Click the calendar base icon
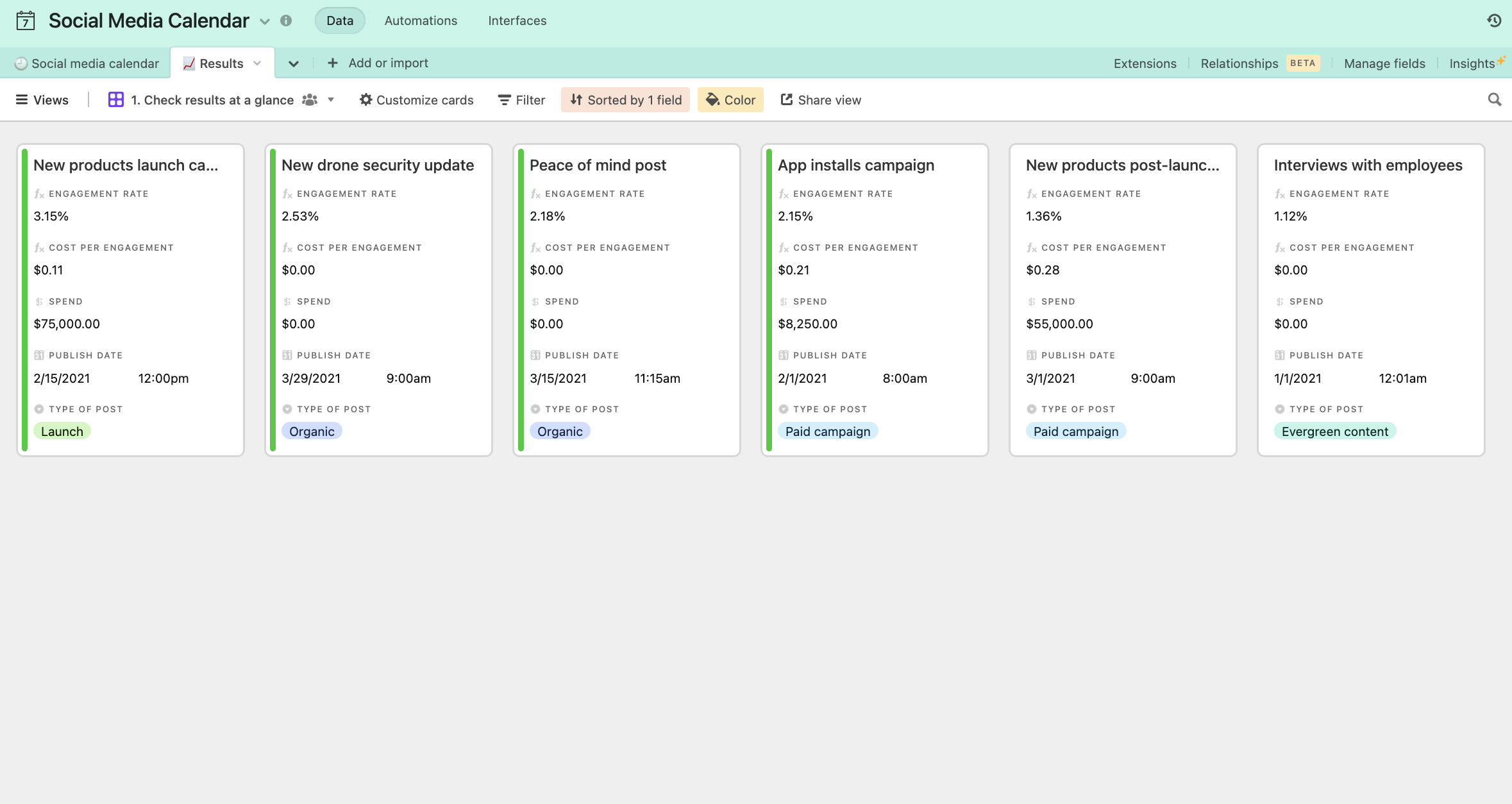Image resolution: width=1512 pixels, height=804 pixels. pos(26,21)
